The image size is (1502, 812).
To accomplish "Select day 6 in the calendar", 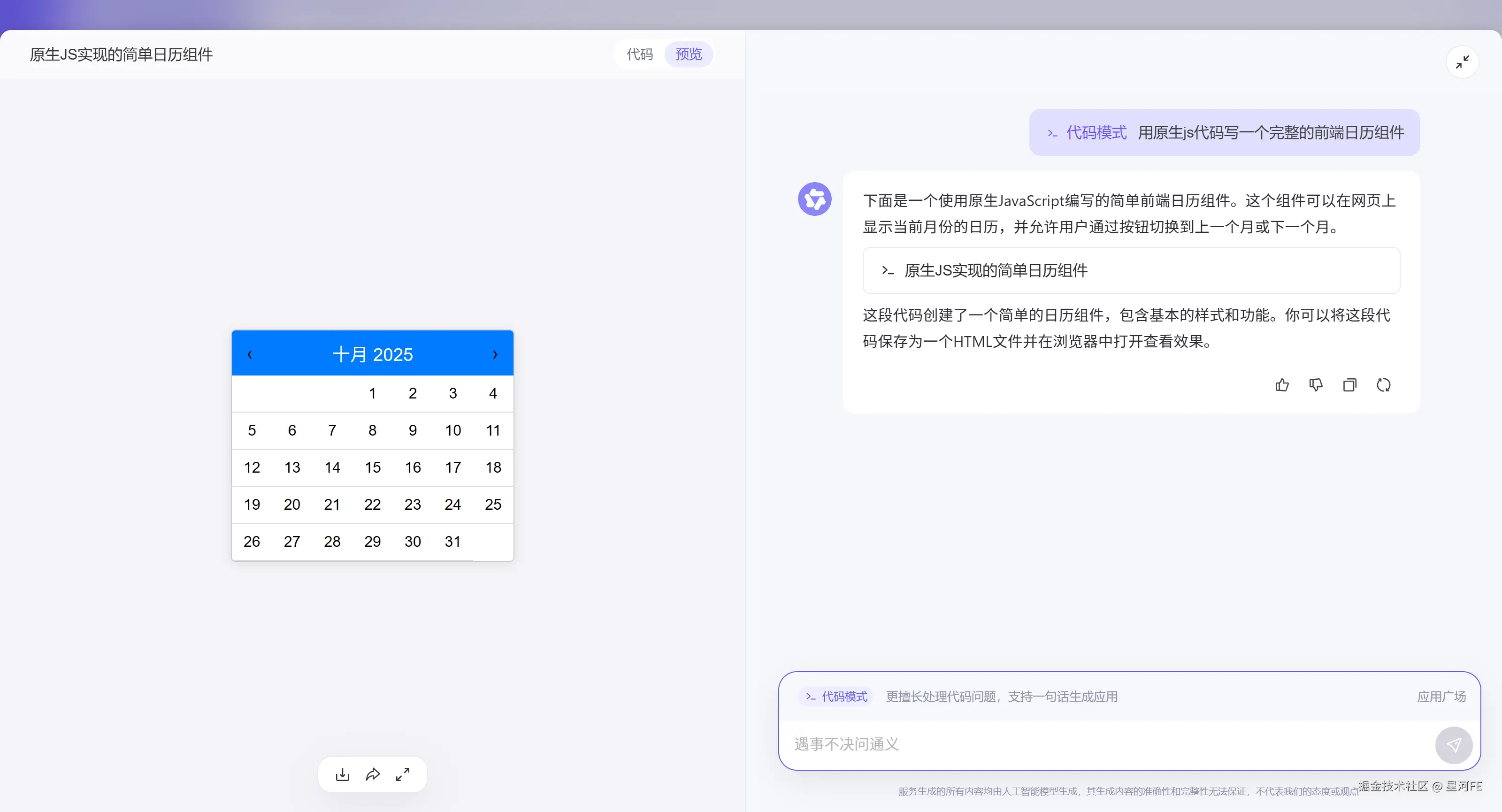I will [292, 431].
